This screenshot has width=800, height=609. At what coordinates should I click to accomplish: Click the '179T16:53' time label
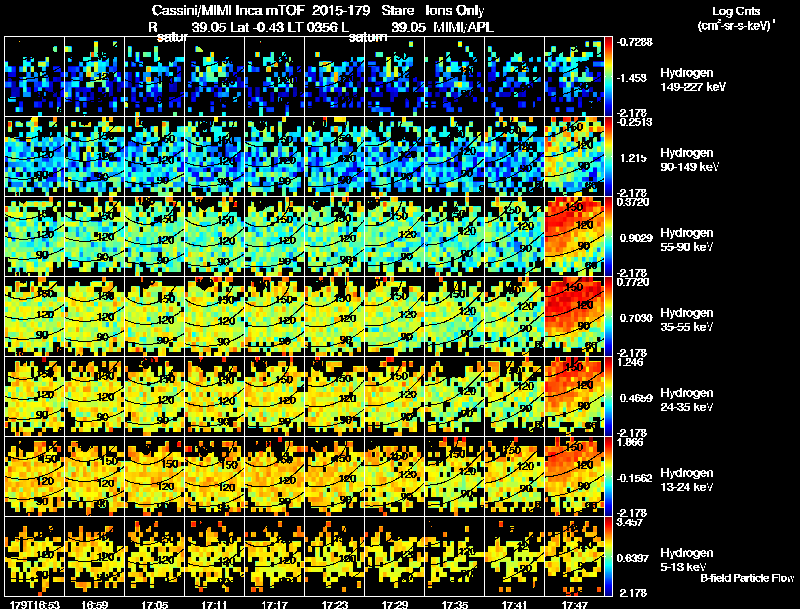click(34, 605)
